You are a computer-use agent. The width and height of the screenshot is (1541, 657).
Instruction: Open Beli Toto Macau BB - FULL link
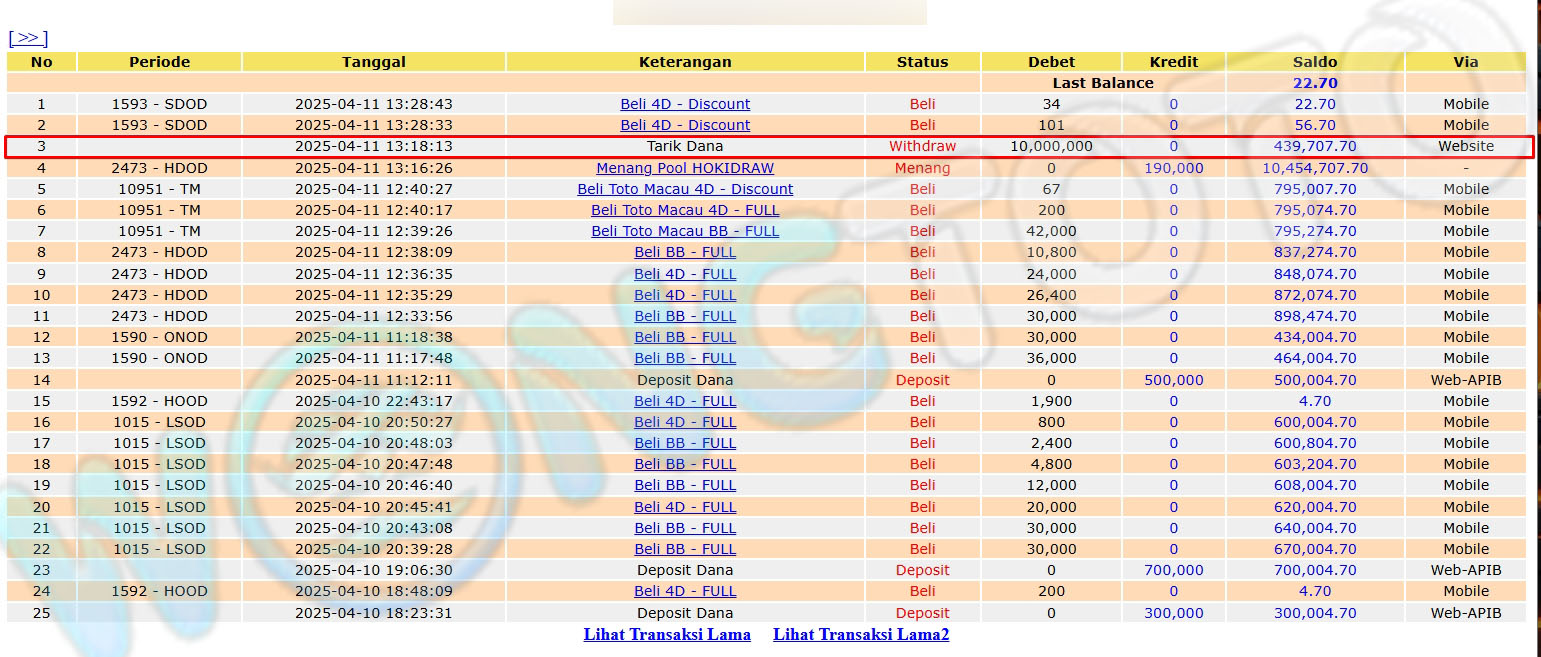685,231
